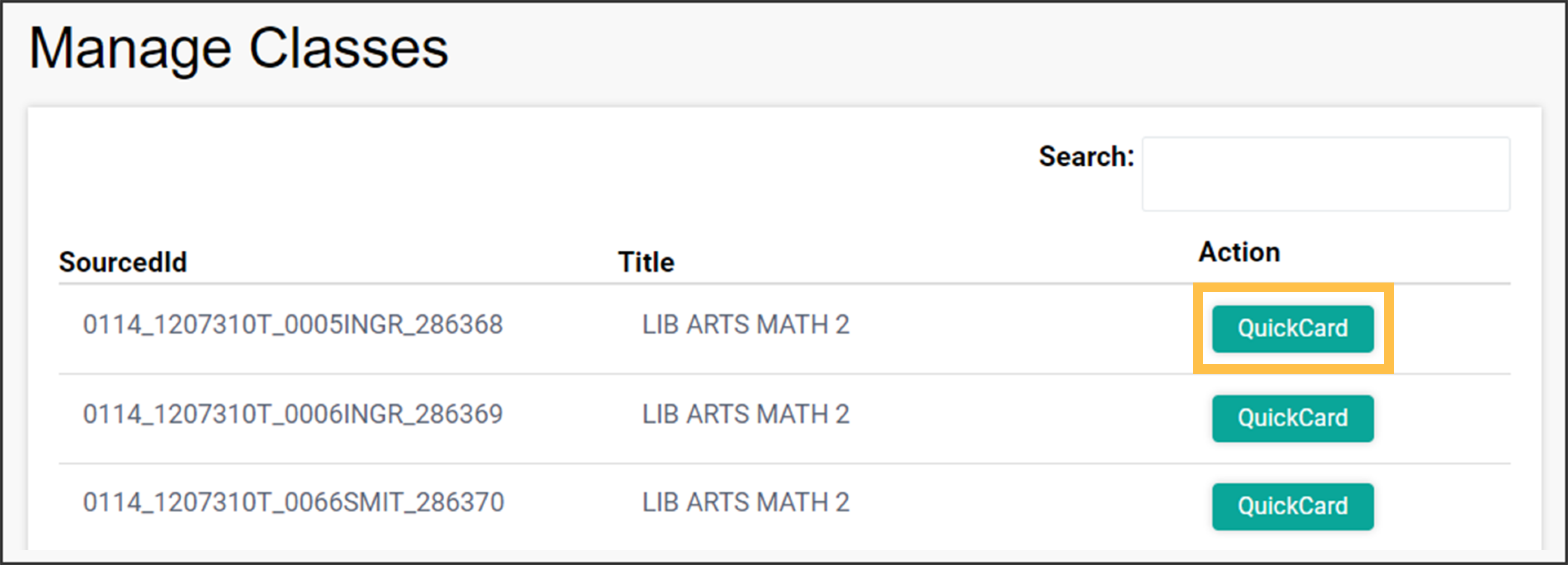
Task: Click LIB ARTS MATH 2 in first row
Action: tap(746, 325)
